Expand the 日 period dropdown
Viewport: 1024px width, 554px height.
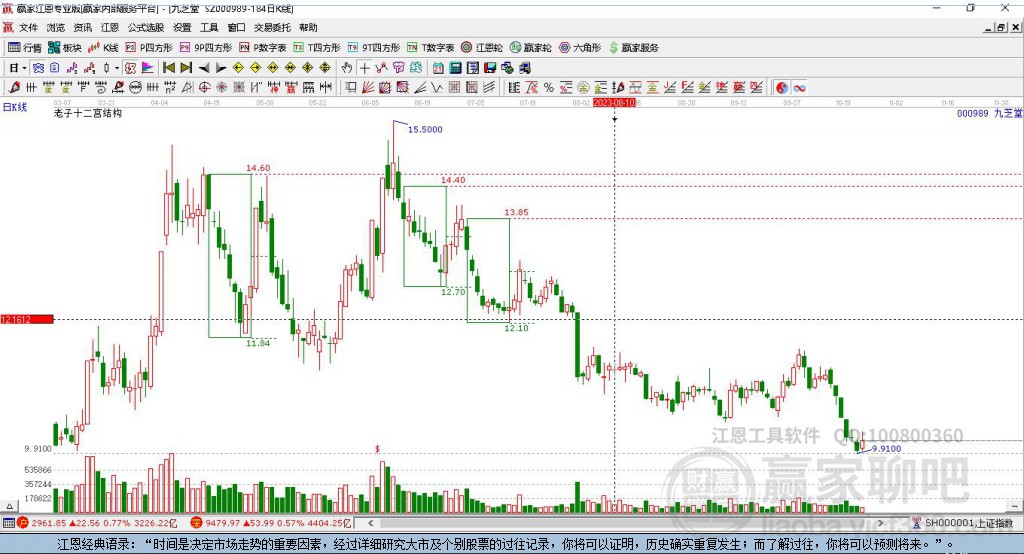(24, 68)
